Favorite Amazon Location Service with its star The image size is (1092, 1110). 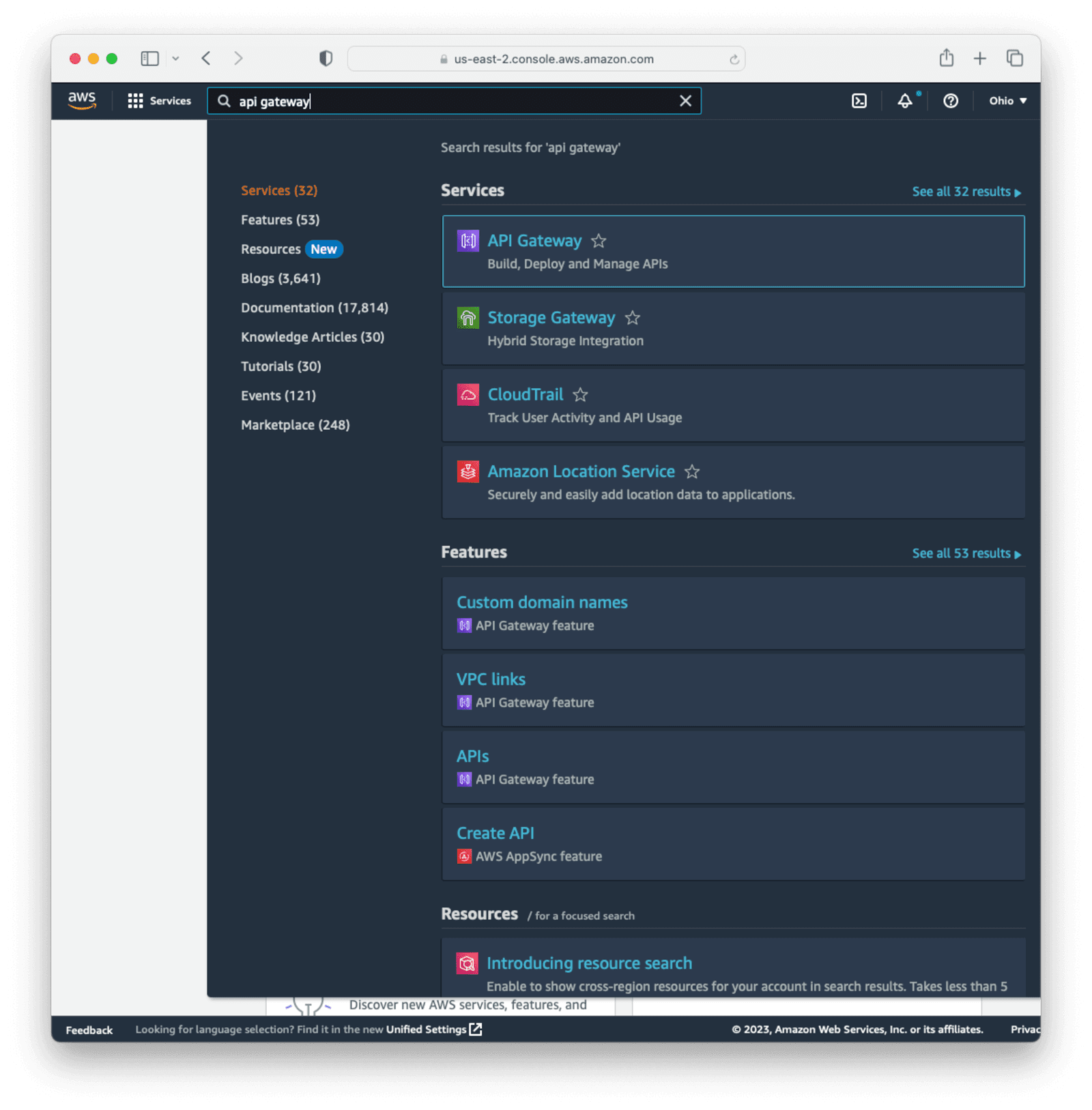(692, 472)
